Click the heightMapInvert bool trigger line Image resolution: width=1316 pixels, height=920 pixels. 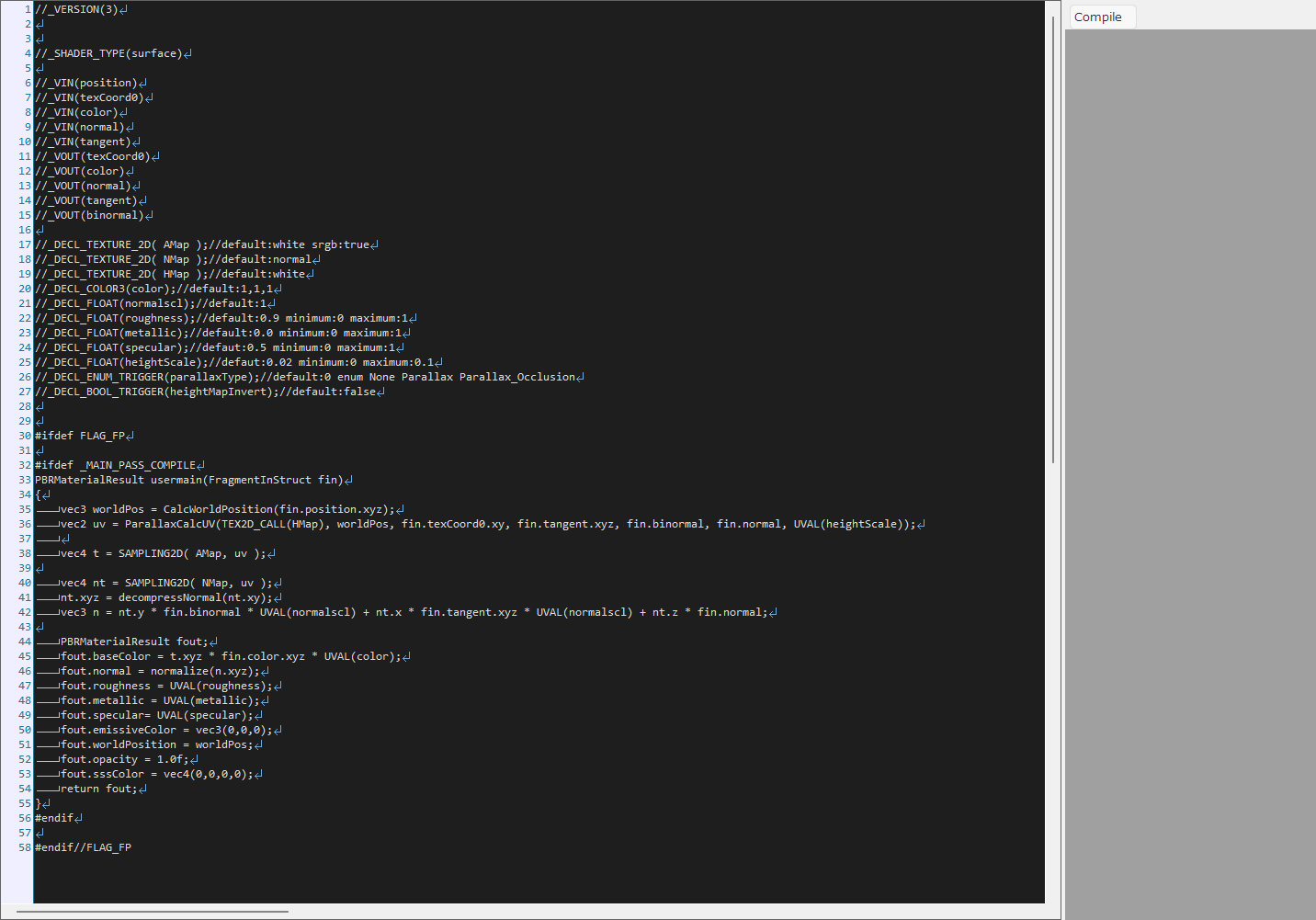point(205,392)
